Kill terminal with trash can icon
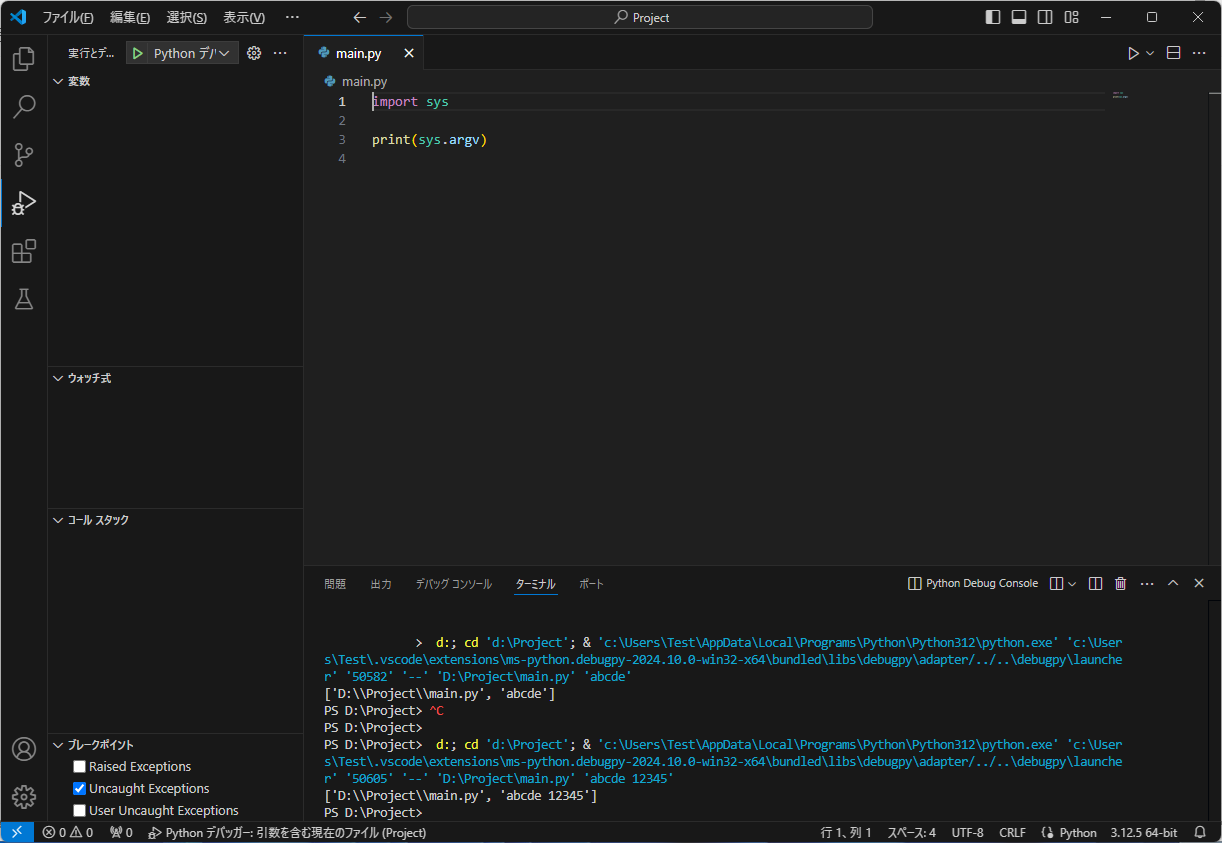Viewport: 1222px width, 843px height. pyautogui.click(x=1121, y=583)
